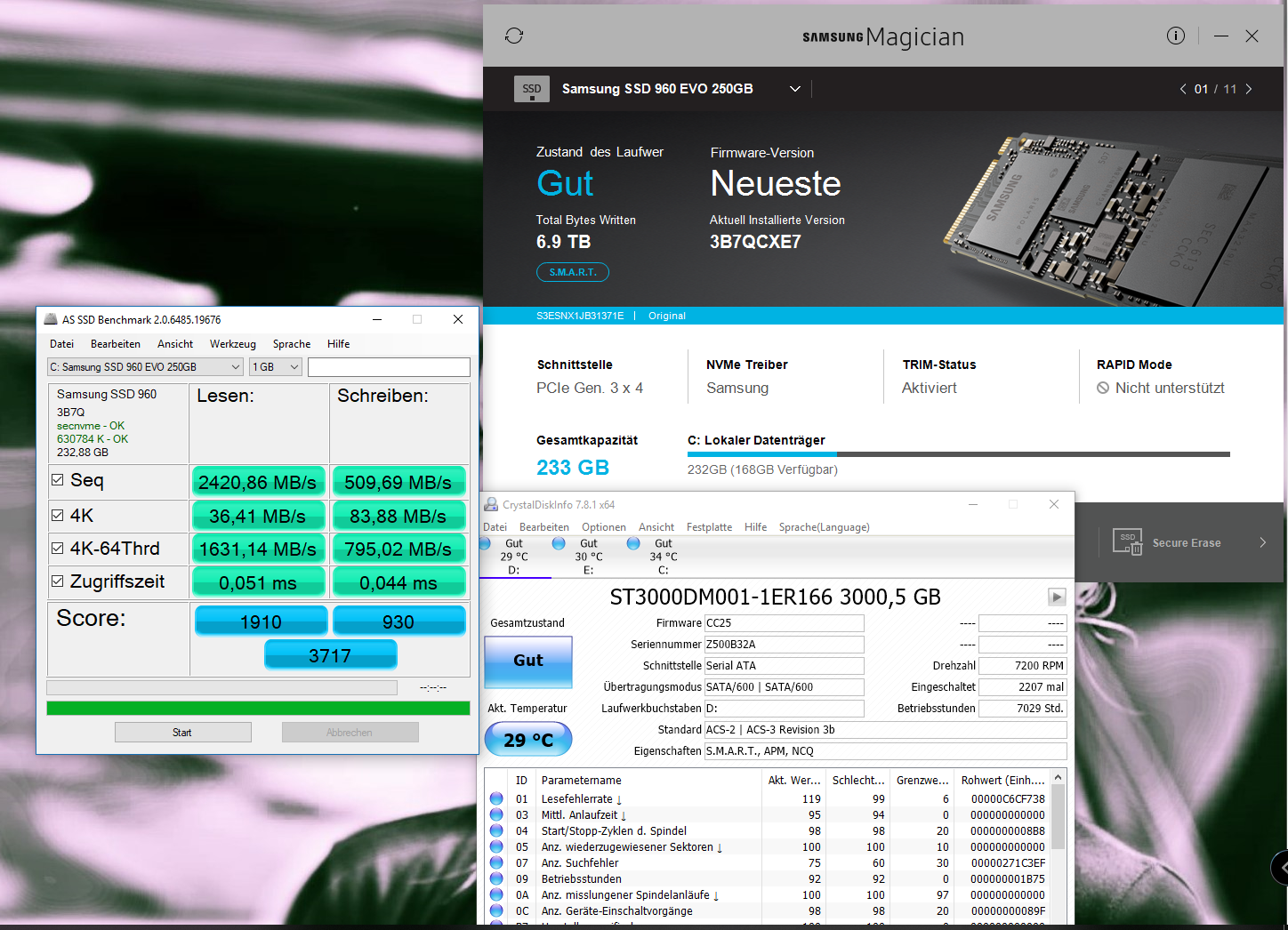Viewport: 1288px width, 930px height.
Task: Click the C: Lokaler Datenträger capacity bar
Action: tap(959, 454)
